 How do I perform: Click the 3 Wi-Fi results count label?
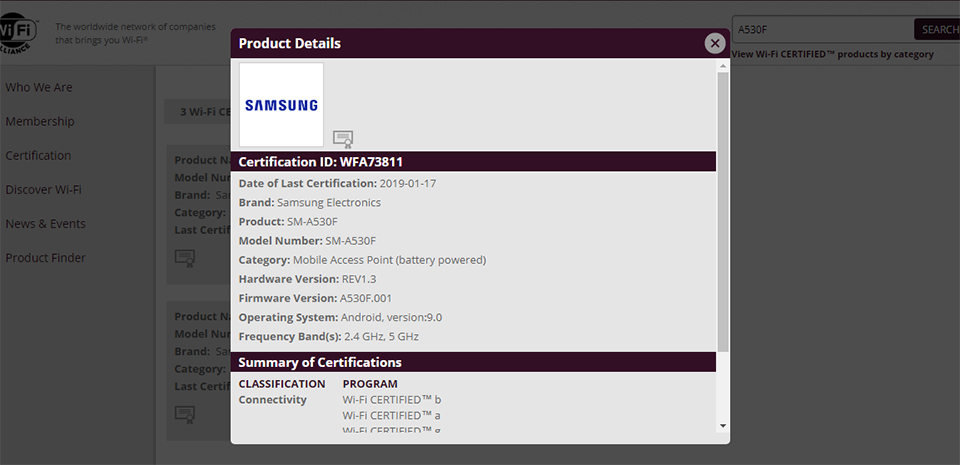pos(205,112)
